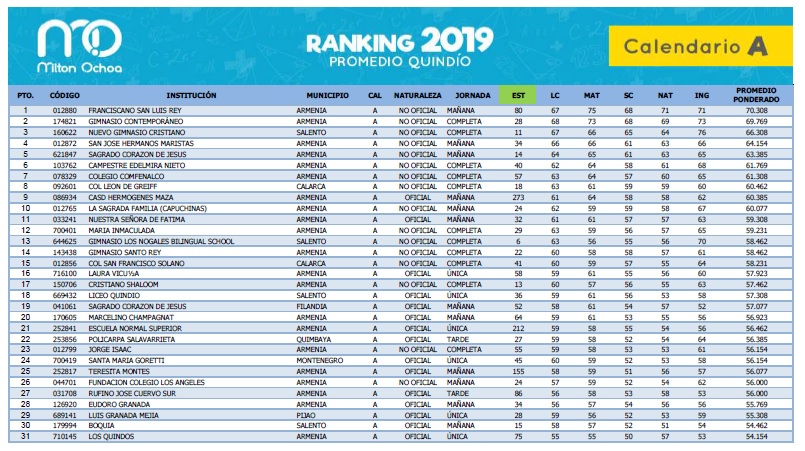The height and width of the screenshot is (451, 805).
Task: Click code 012880 in the first row
Action: click(x=64, y=110)
